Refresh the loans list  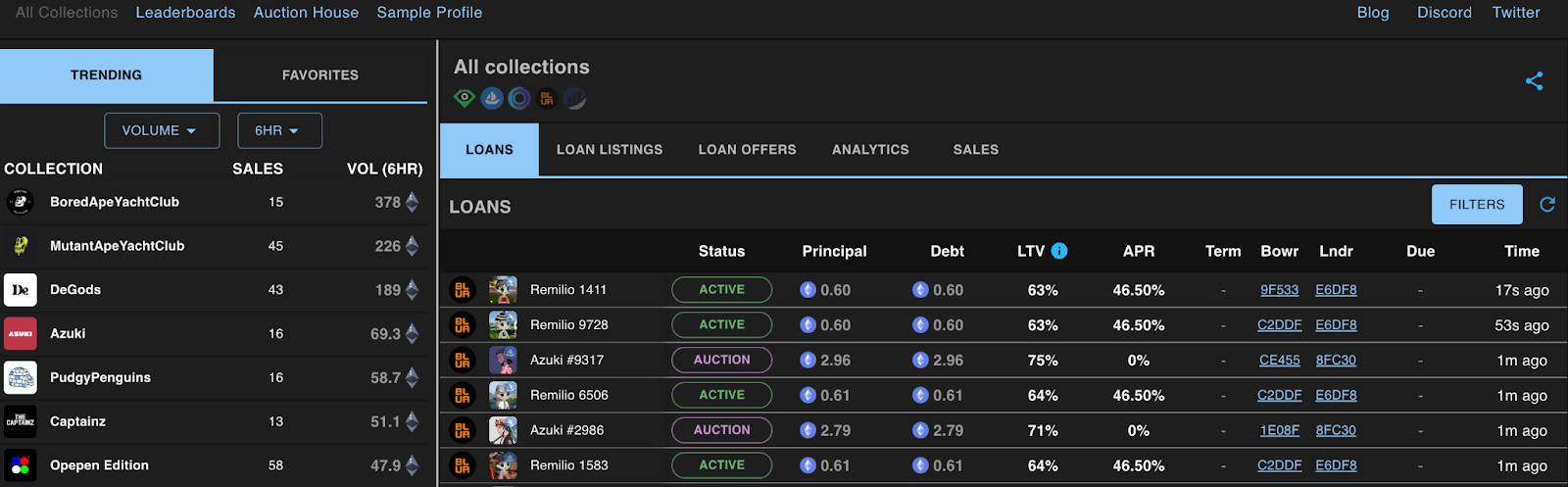point(1547,204)
